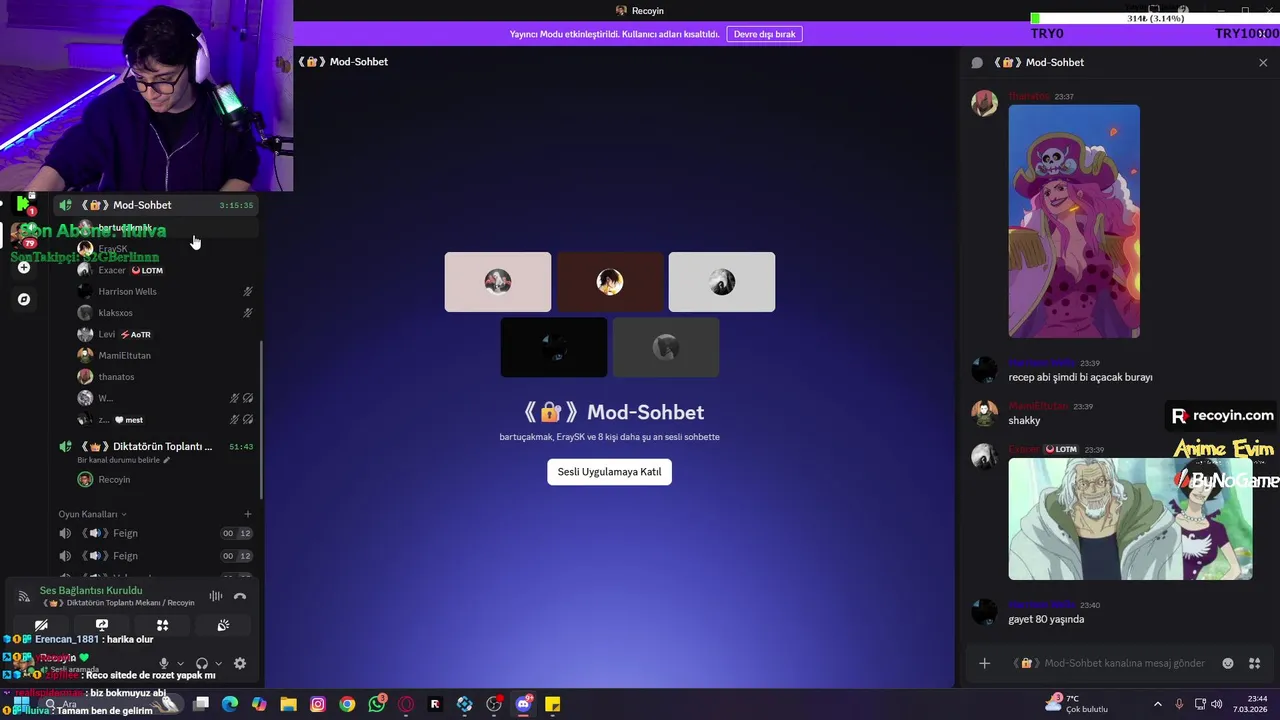Open volume control in system tray
Image resolution: width=1280 pixels, height=720 pixels.
(x=1217, y=704)
